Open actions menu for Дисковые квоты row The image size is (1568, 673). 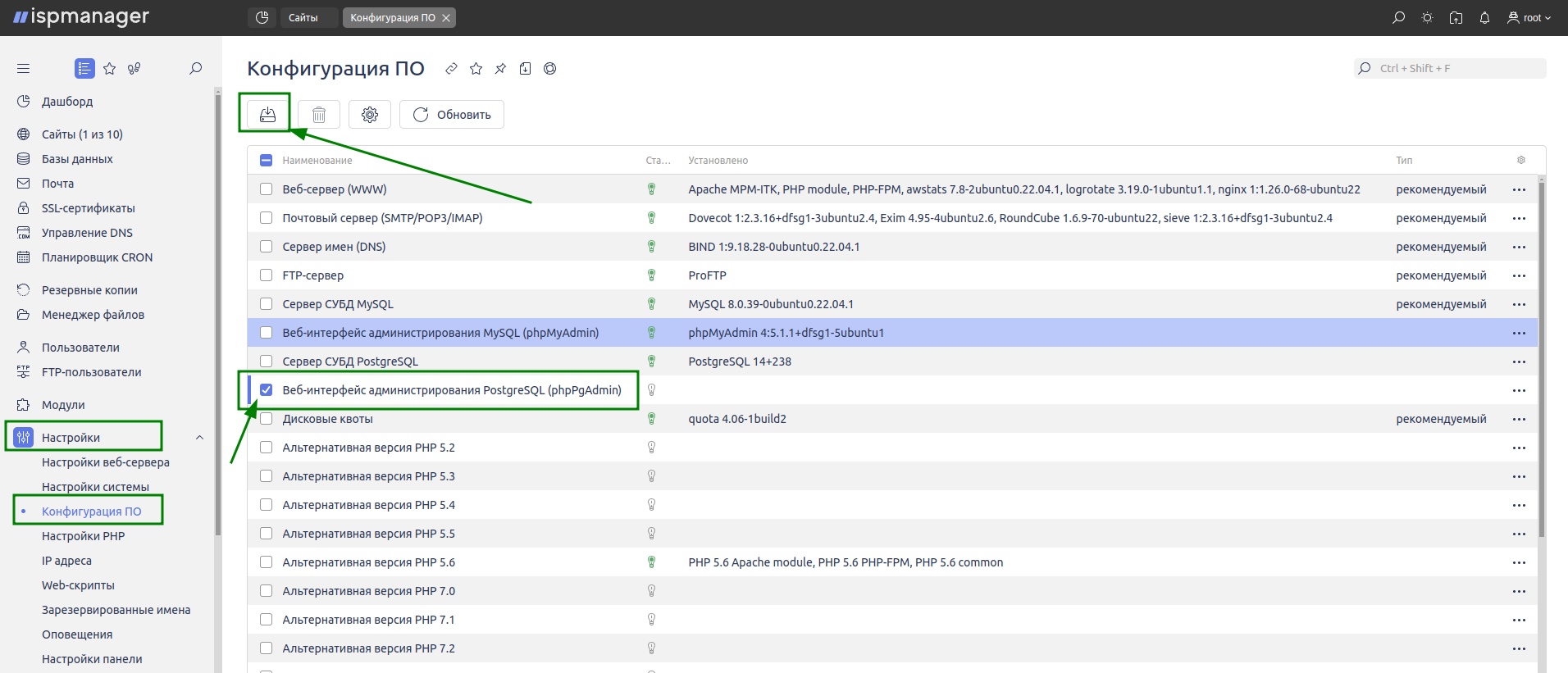(x=1519, y=419)
